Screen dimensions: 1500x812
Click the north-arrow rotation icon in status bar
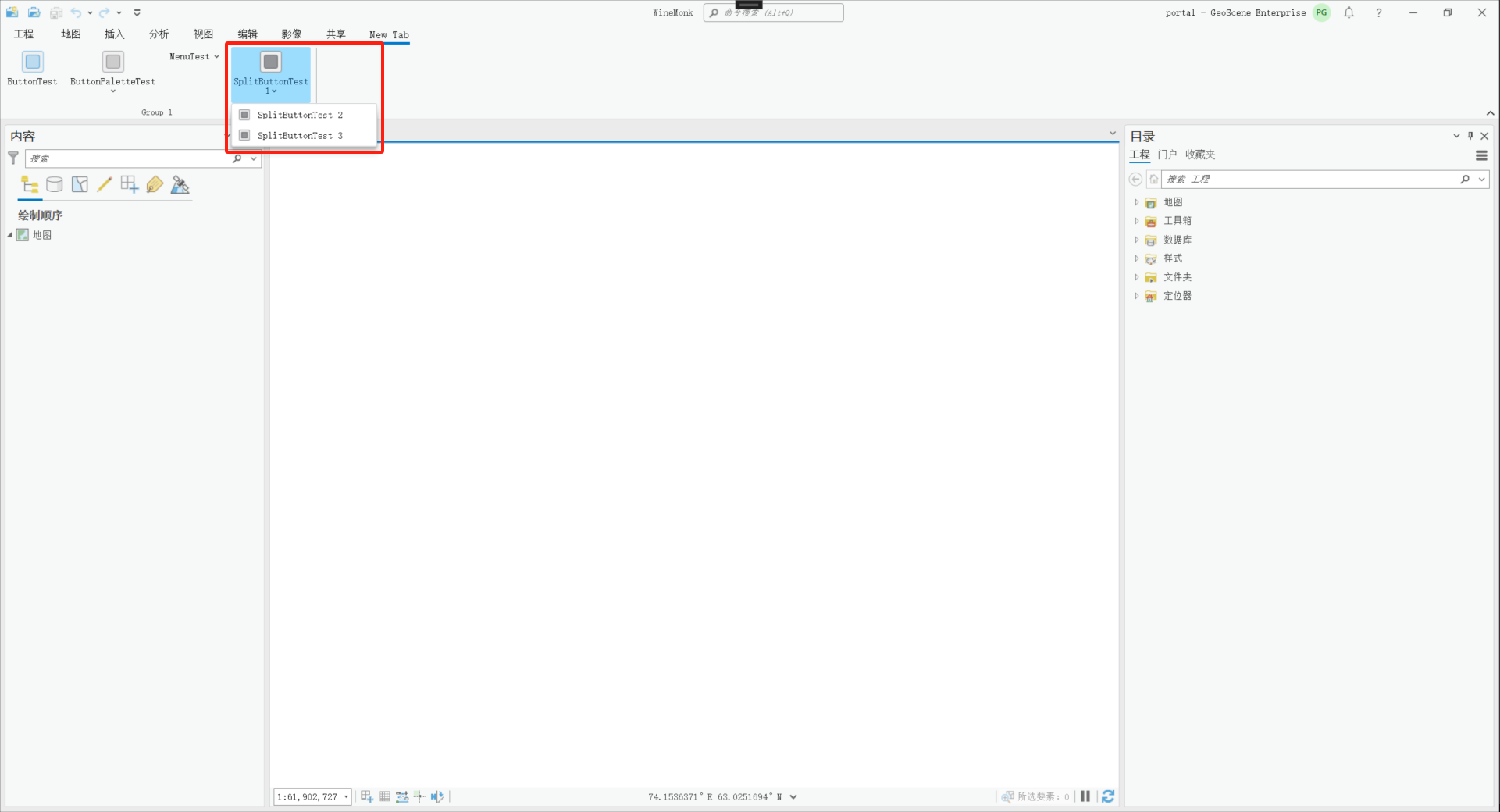click(x=437, y=796)
